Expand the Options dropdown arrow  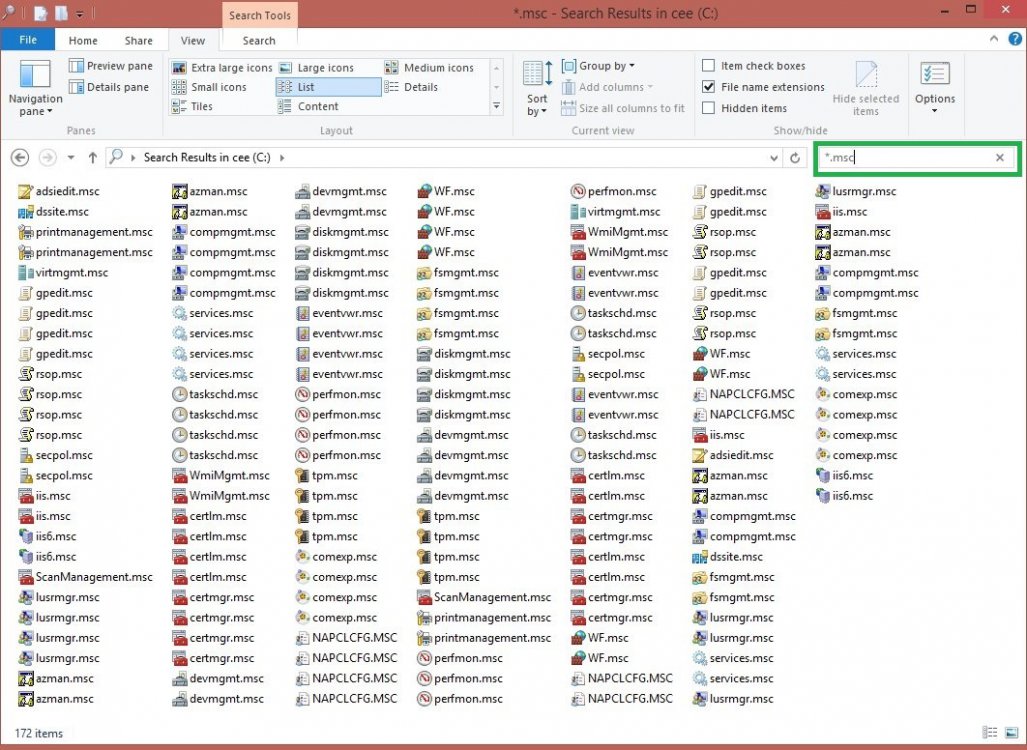(x=935, y=111)
